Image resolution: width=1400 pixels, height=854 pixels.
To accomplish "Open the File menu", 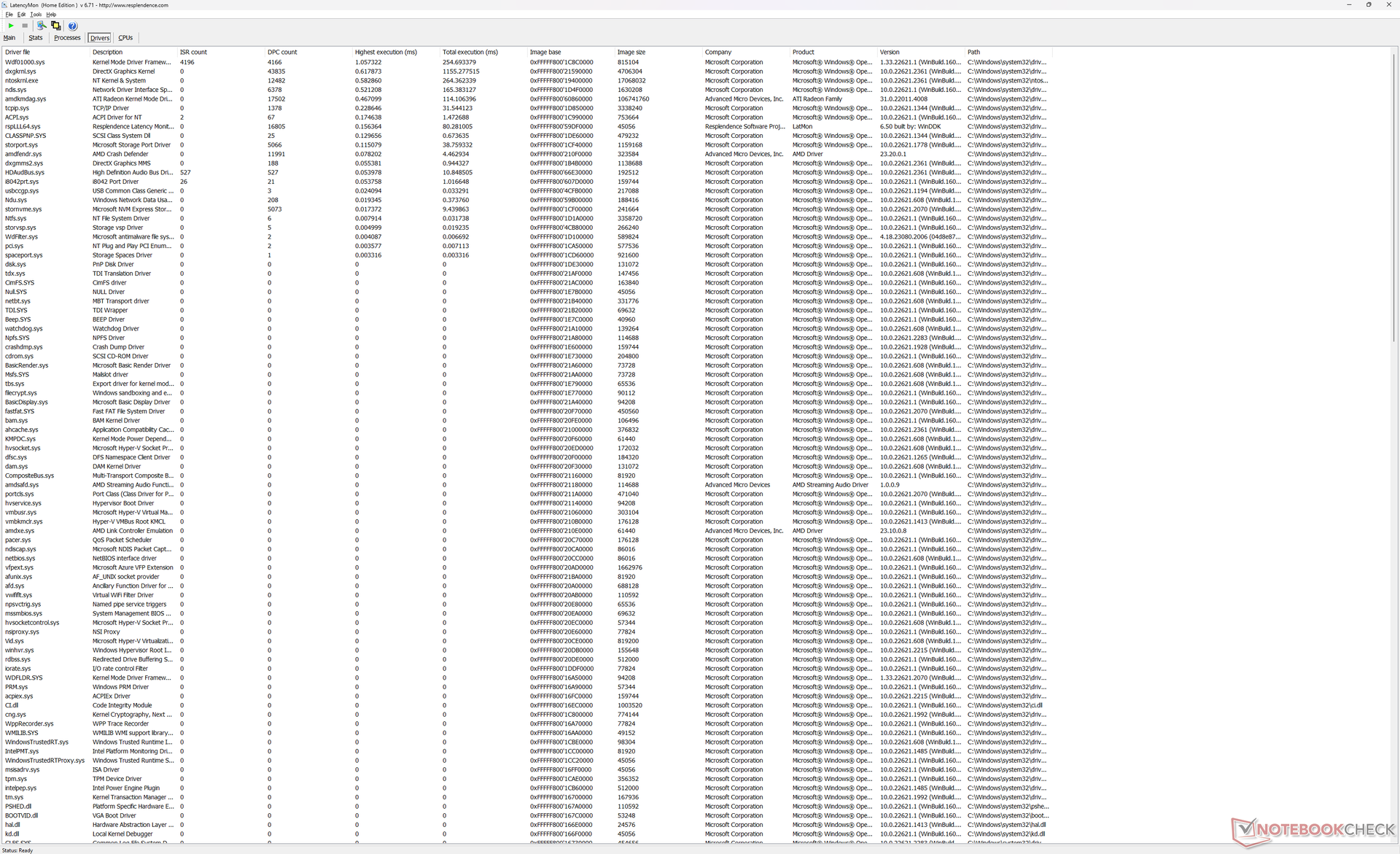I will [9, 15].
